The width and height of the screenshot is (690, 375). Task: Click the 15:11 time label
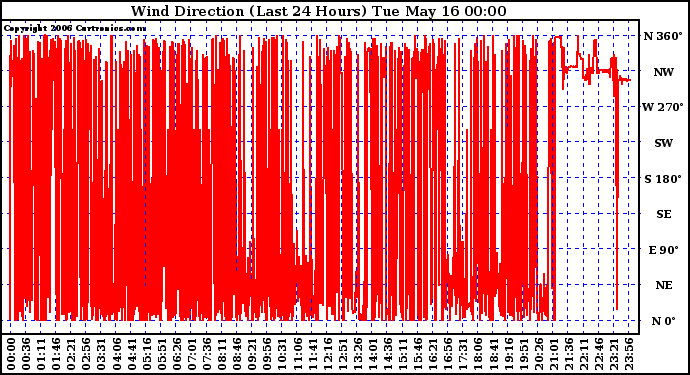tap(403, 354)
